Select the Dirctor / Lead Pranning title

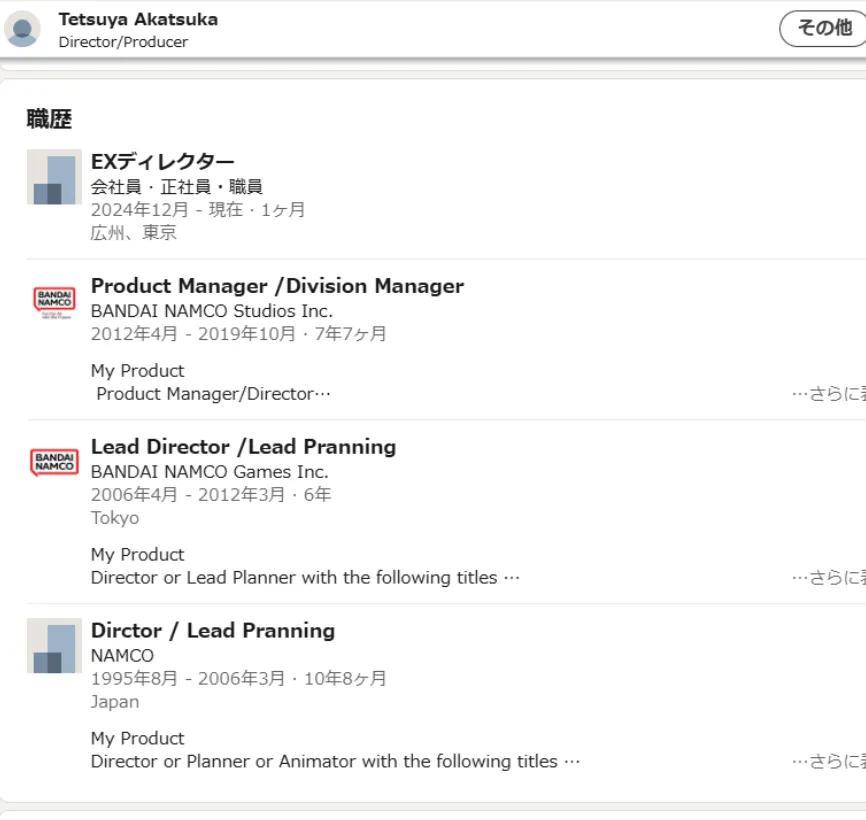coord(212,630)
